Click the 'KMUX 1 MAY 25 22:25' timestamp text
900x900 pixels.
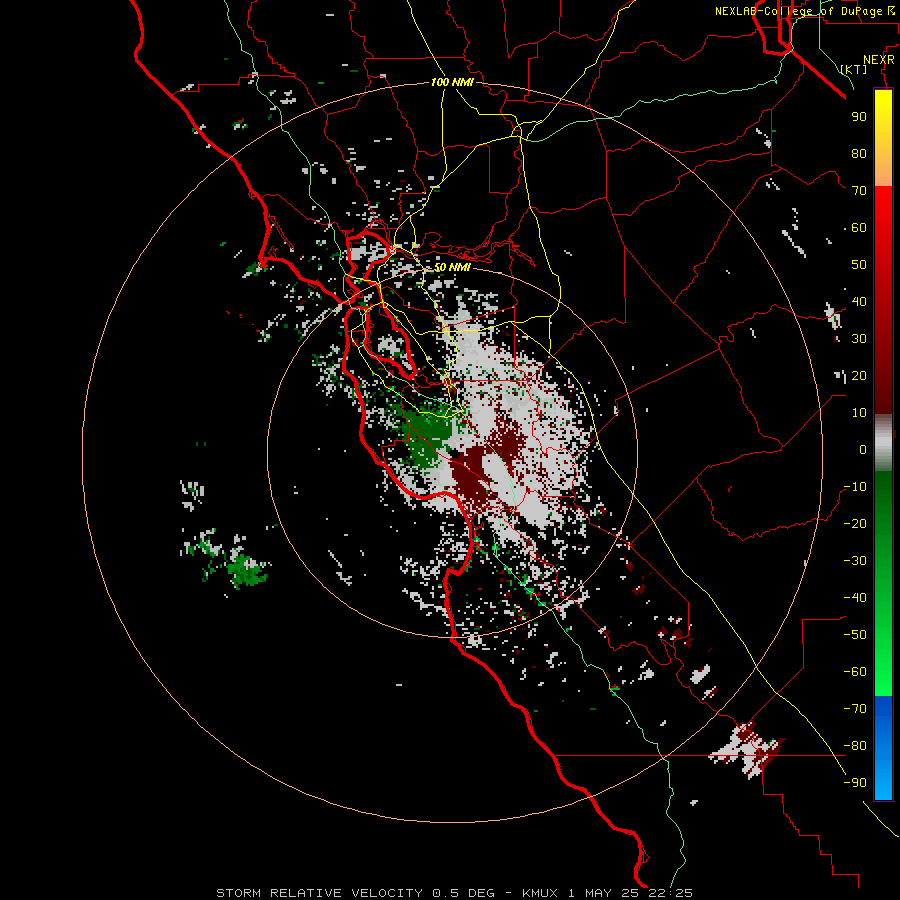pyautogui.click(x=607, y=893)
